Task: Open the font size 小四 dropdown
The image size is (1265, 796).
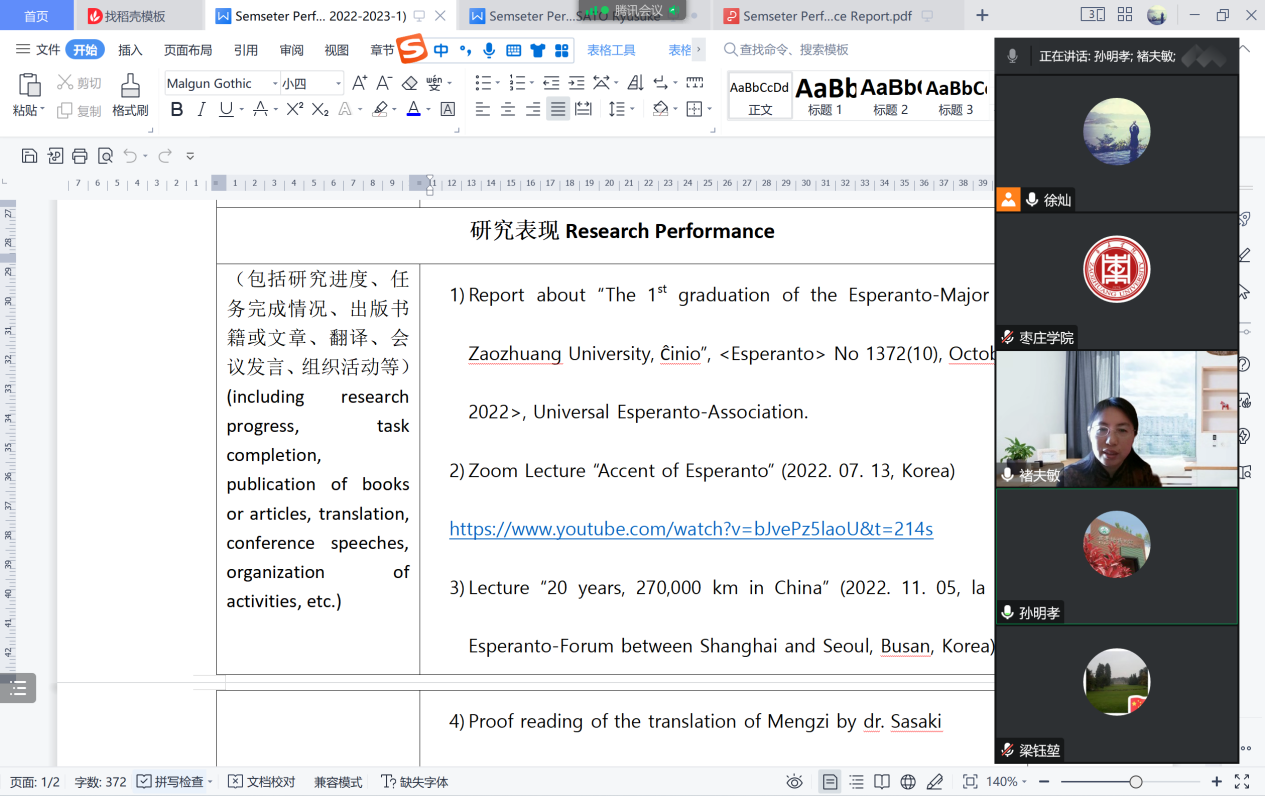Action: pyautogui.click(x=339, y=84)
